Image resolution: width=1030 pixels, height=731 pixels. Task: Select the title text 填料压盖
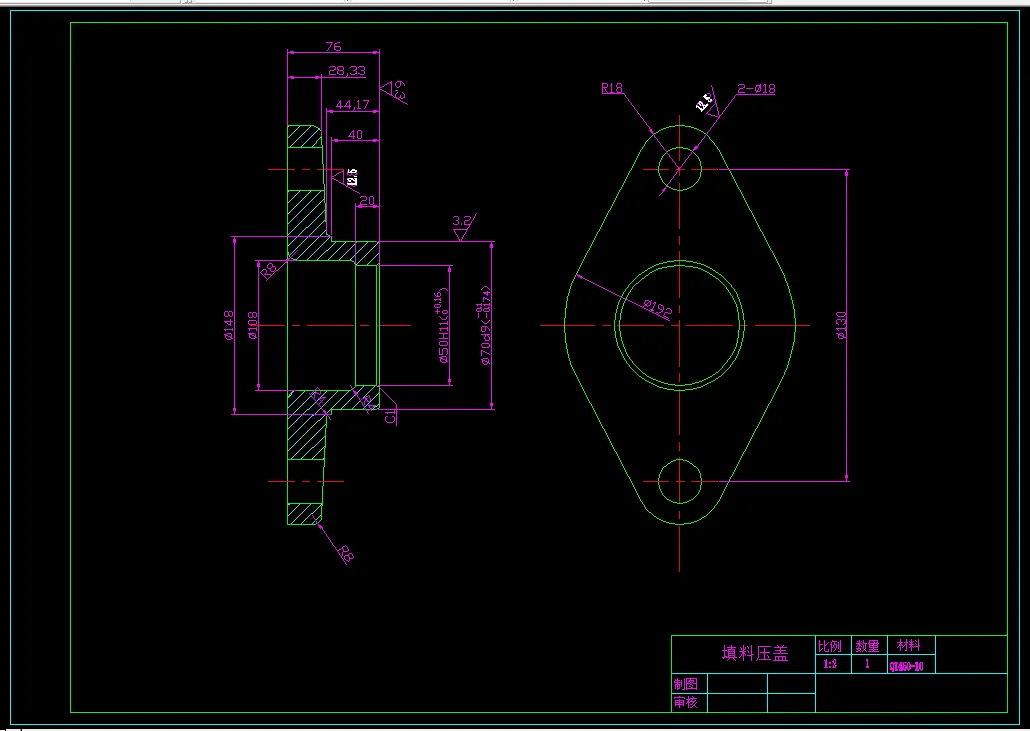755,653
